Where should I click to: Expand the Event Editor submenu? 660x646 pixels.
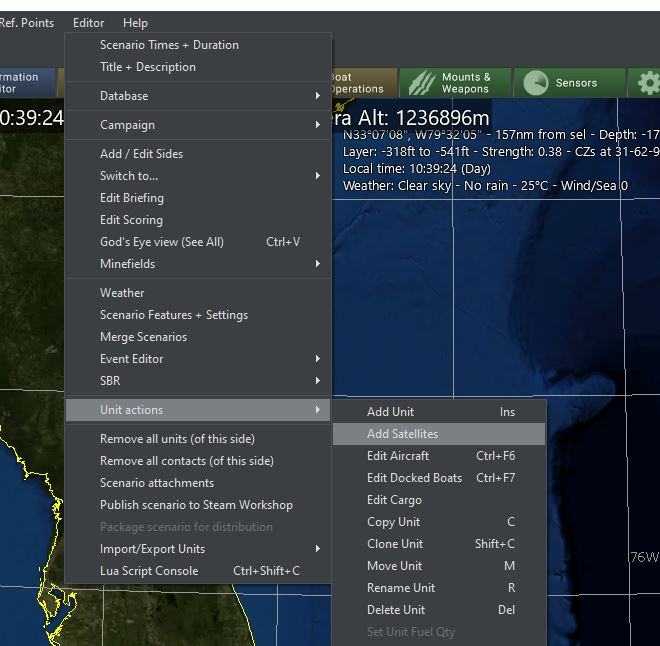click(x=198, y=359)
